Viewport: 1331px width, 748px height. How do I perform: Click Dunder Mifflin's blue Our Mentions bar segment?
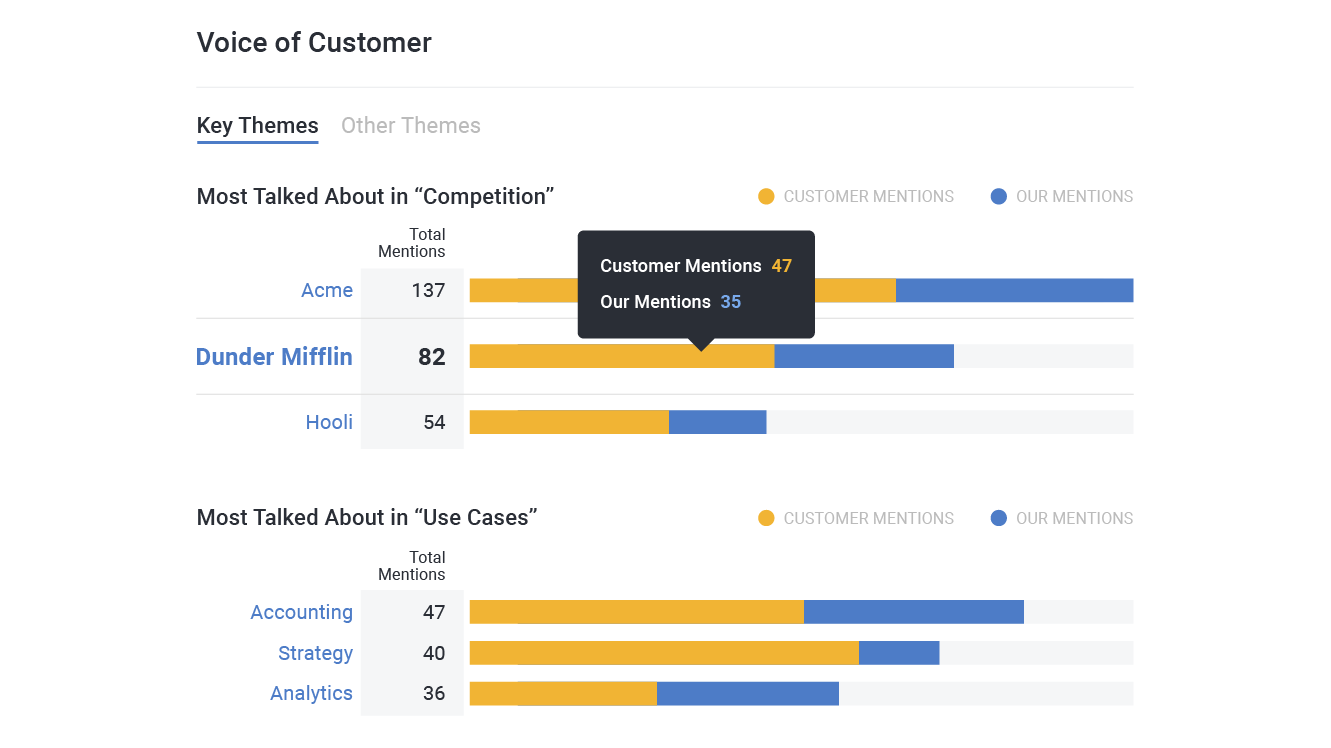pos(864,357)
